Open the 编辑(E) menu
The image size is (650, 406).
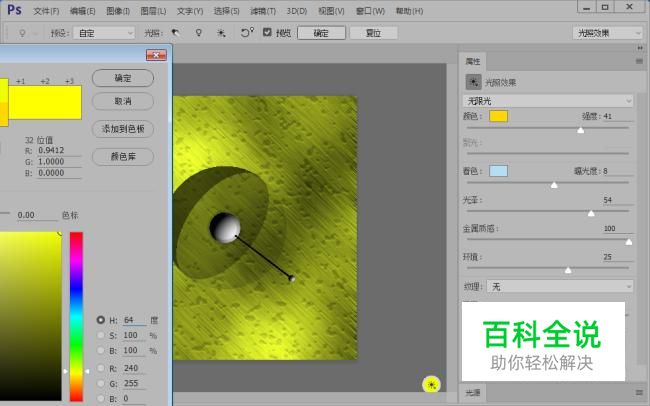click(82, 11)
